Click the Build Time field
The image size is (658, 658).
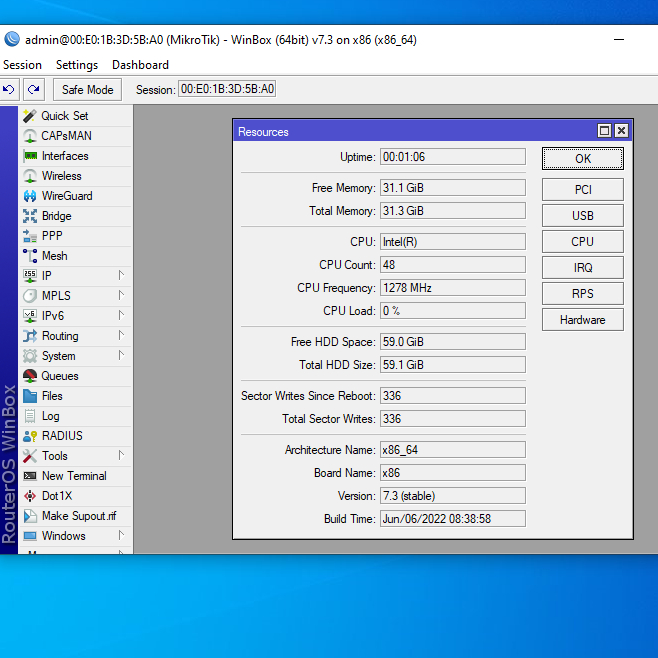pyautogui.click(x=453, y=519)
